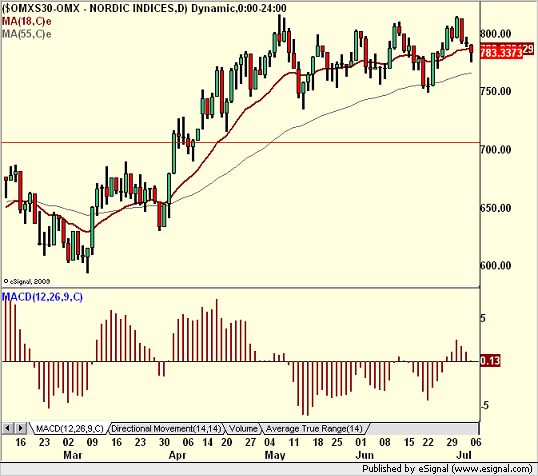This screenshot has width=538, height=476.
Task: Click the May month label on time axis
Action: pos(275,455)
